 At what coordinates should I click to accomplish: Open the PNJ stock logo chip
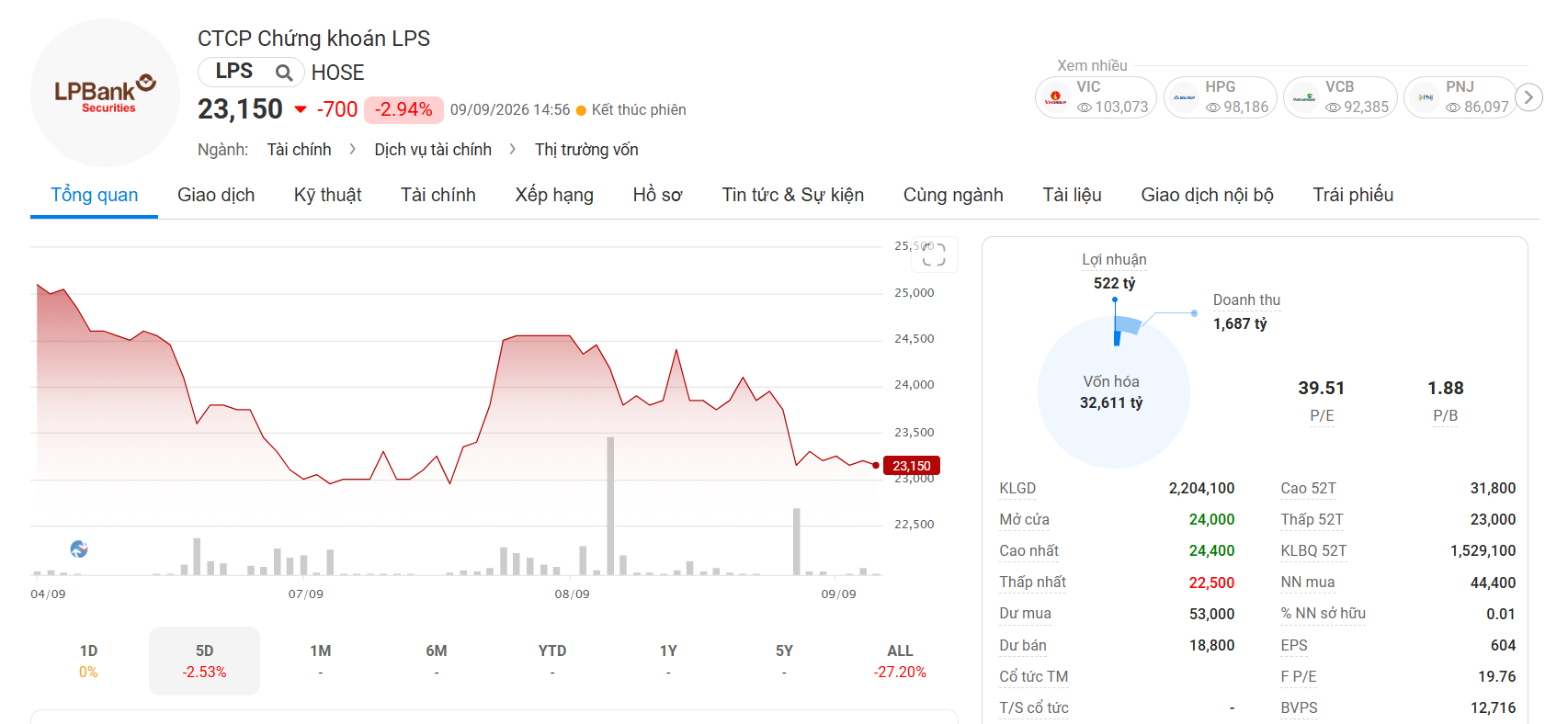click(x=1426, y=97)
